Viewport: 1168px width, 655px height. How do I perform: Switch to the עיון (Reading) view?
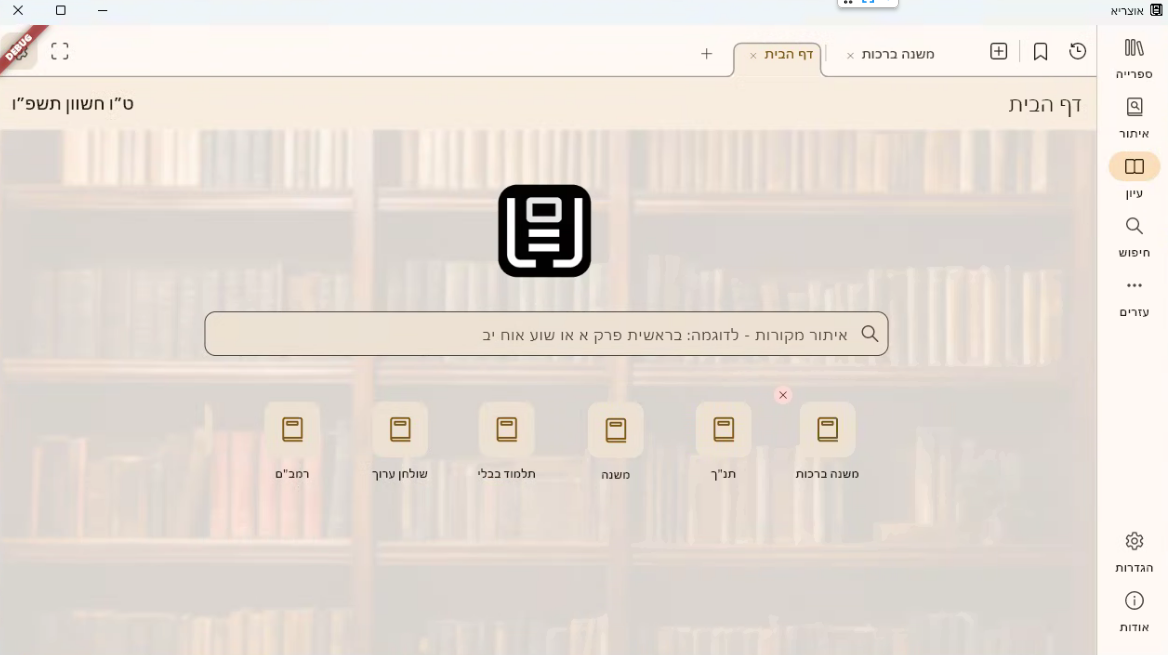[x=1134, y=167]
